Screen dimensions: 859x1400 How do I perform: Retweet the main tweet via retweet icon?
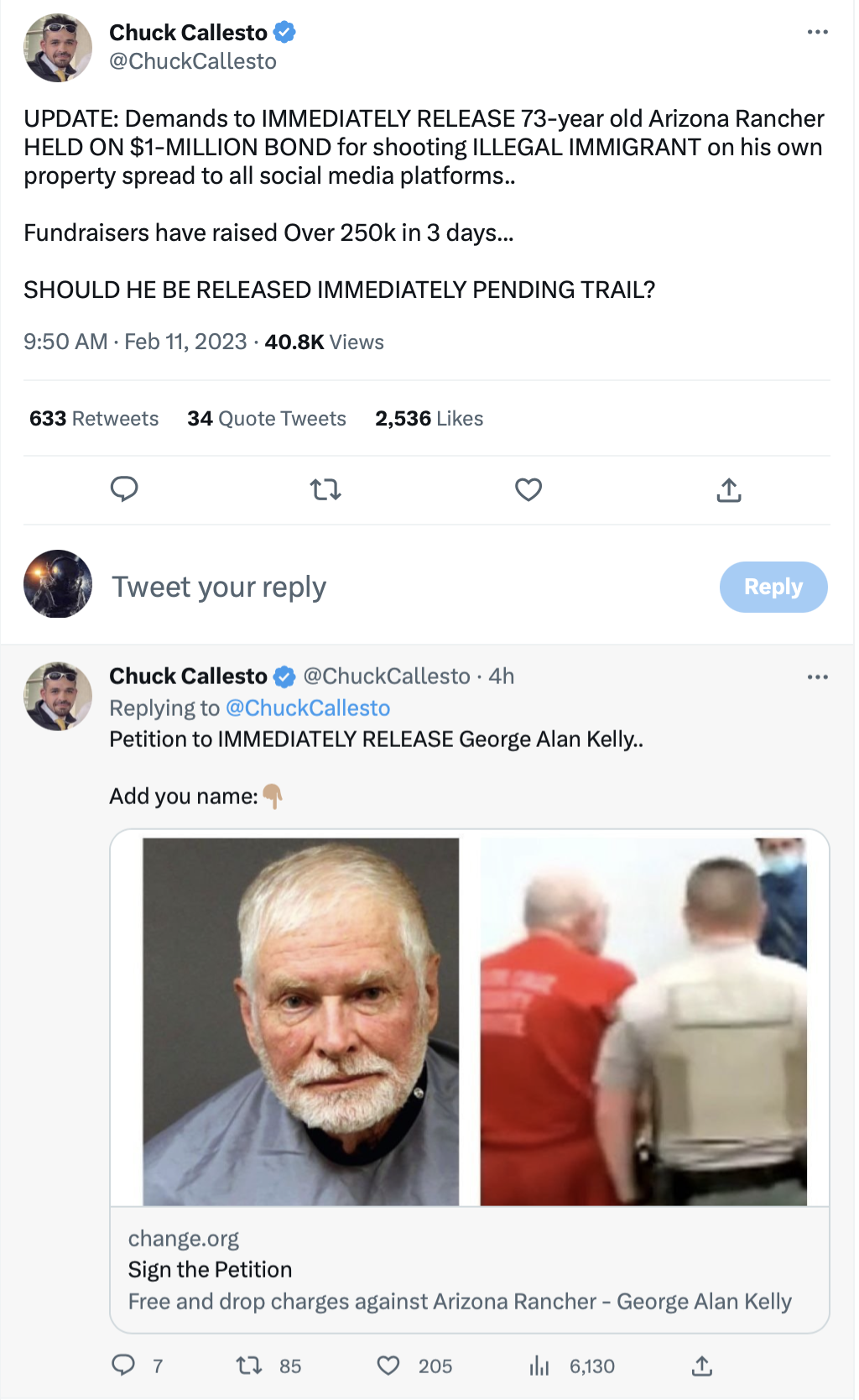[x=325, y=488]
